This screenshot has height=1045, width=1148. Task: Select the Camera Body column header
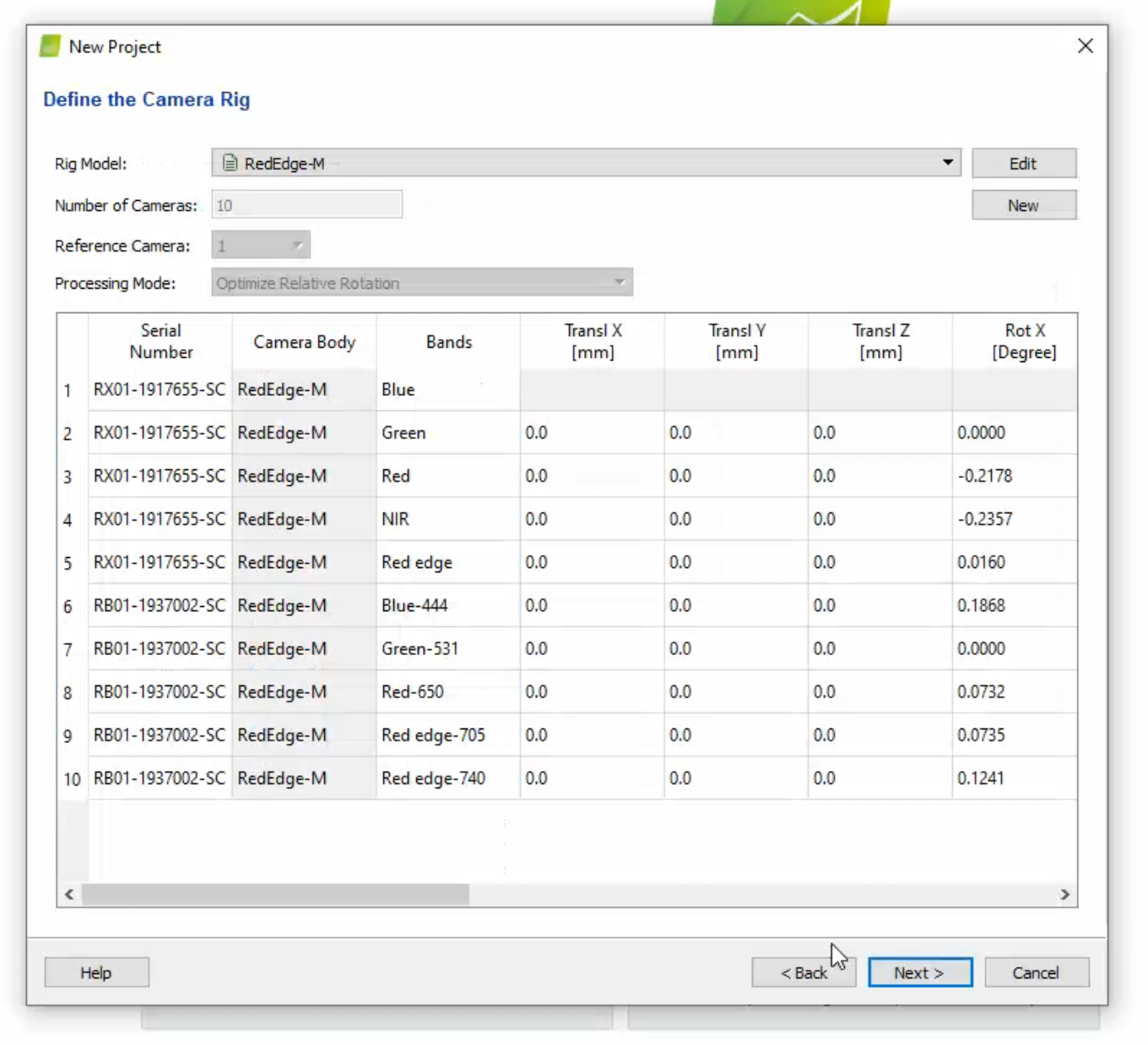click(305, 341)
